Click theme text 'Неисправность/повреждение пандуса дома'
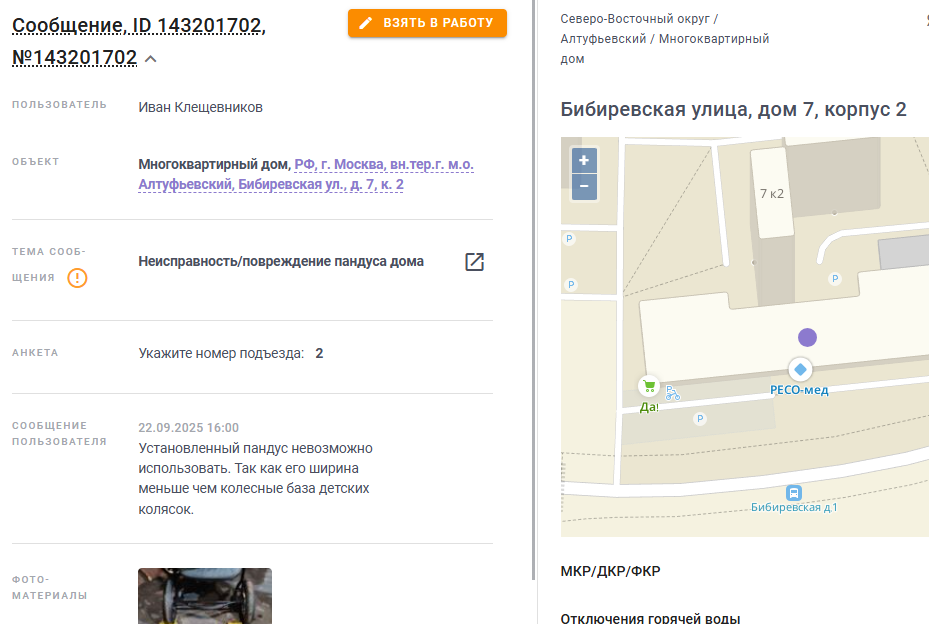Screen dimensions: 929x624 click(x=281, y=261)
